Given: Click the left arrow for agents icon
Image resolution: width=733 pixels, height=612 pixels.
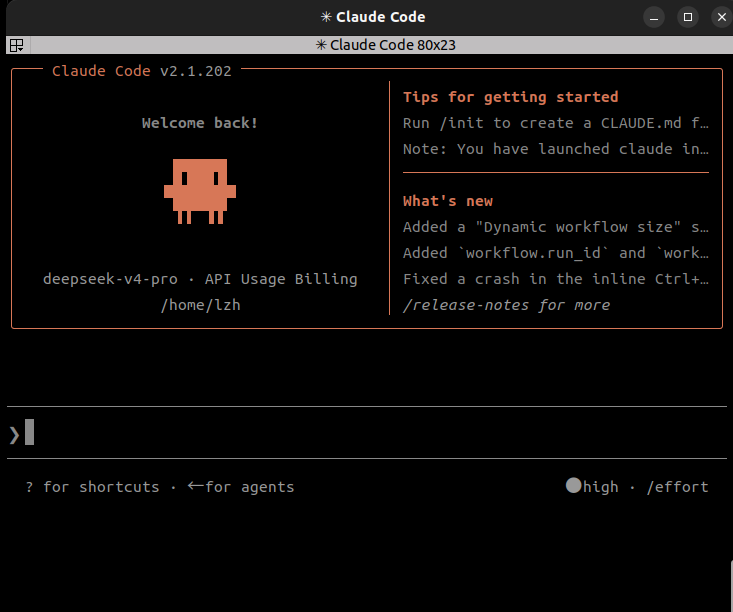Looking at the screenshot, I should point(195,486).
